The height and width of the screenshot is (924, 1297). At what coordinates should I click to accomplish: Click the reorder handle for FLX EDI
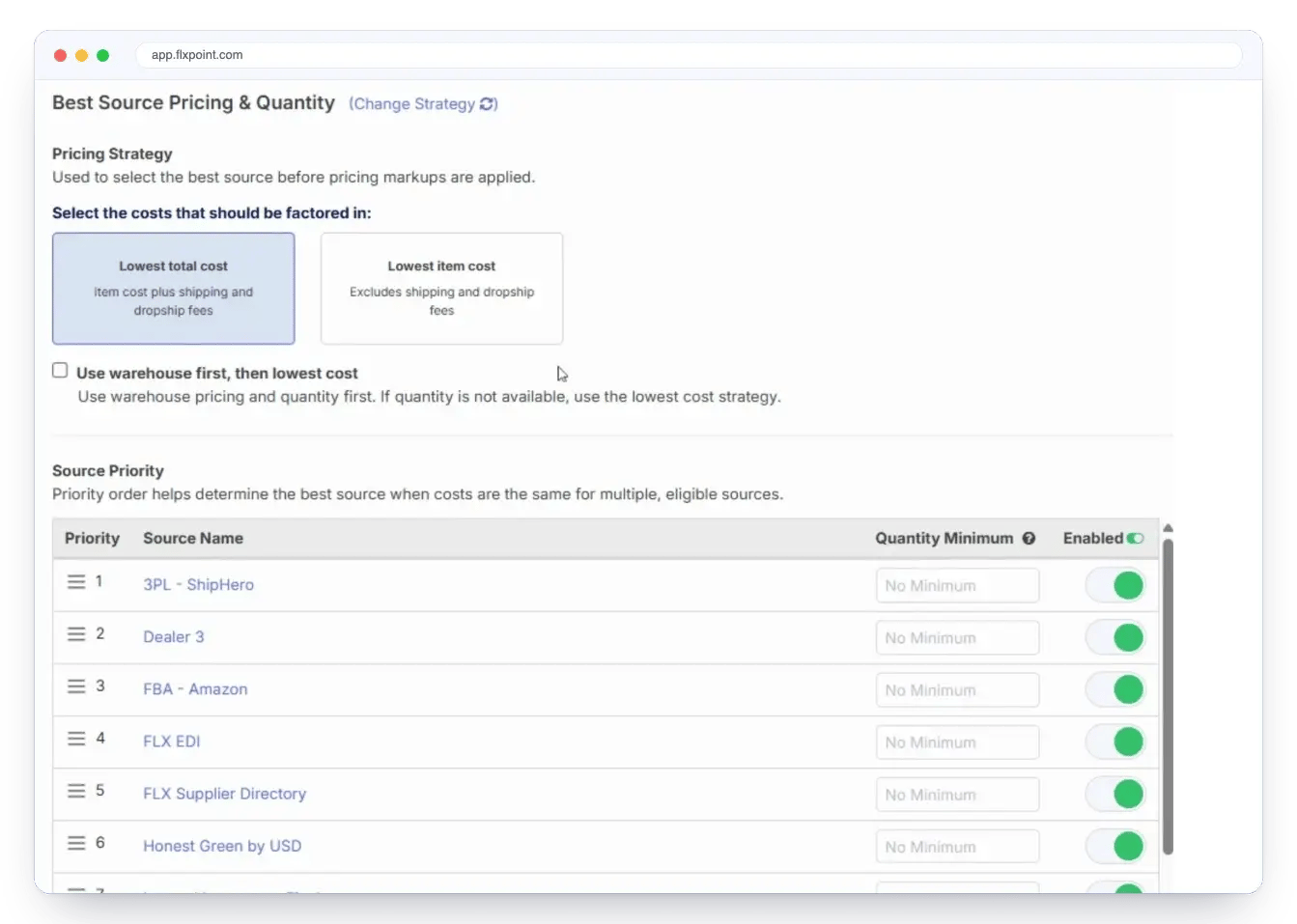click(76, 739)
